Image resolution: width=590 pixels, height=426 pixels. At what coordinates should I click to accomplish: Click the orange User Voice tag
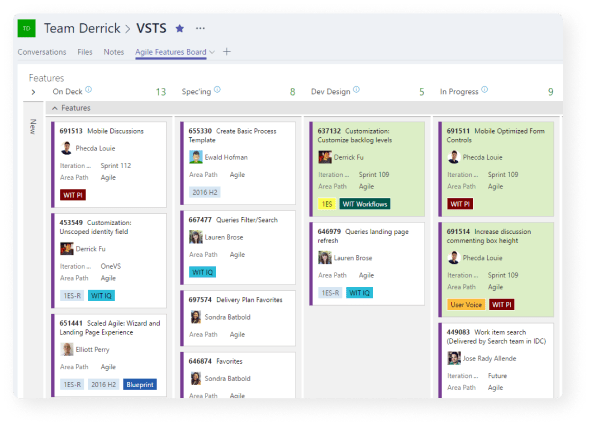466,304
